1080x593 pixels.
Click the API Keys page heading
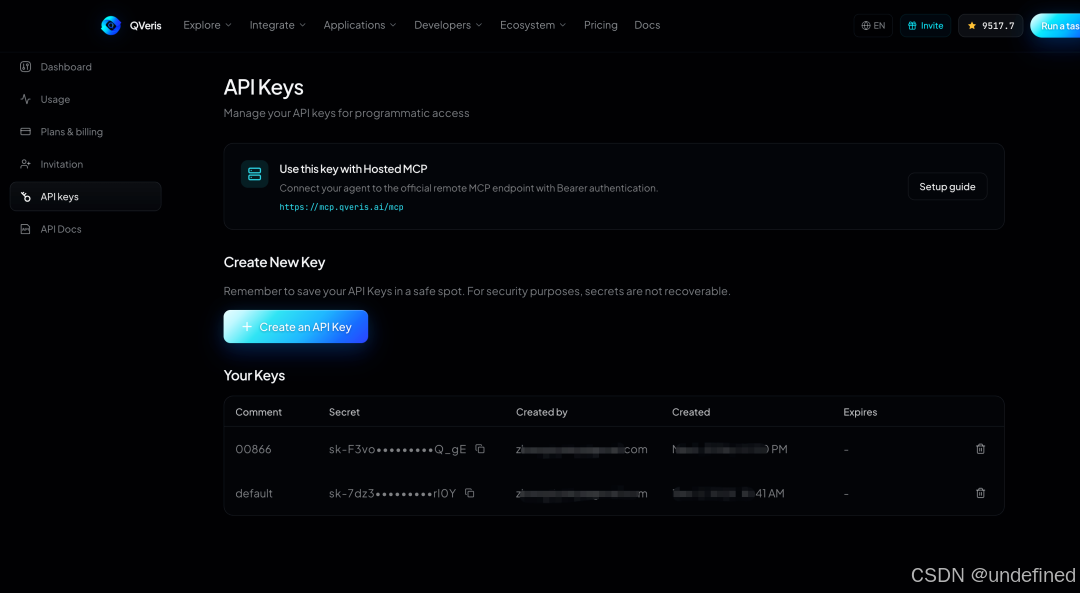click(x=264, y=87)
